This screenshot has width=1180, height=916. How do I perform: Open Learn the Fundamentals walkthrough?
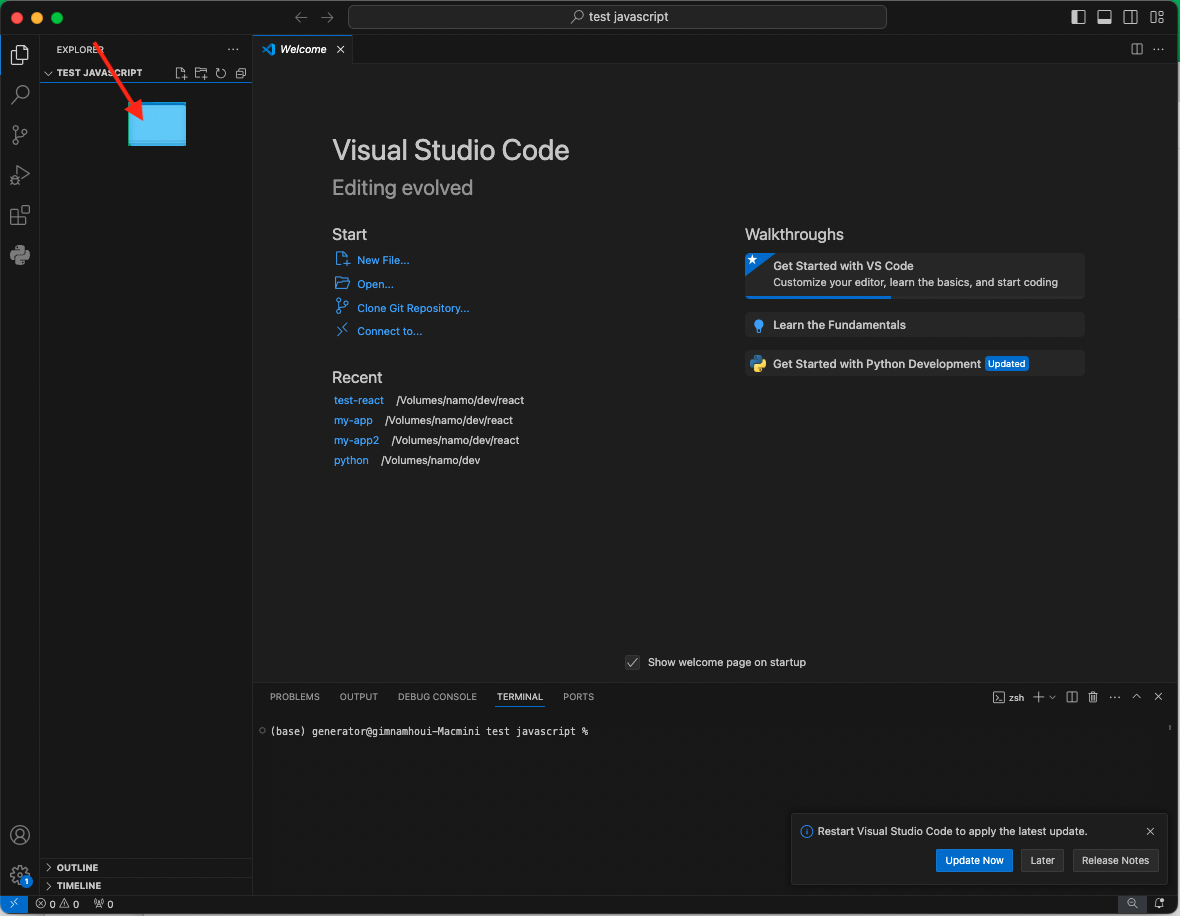click(x=914, y=325)
